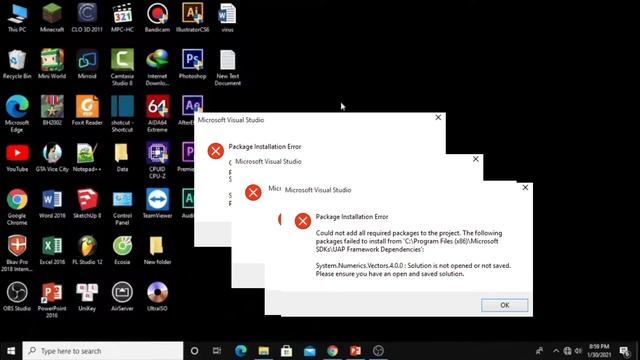This screenshot has width=640, height=360.
Task: Select the Ecosia desktop icon
Action: (122, 250)
